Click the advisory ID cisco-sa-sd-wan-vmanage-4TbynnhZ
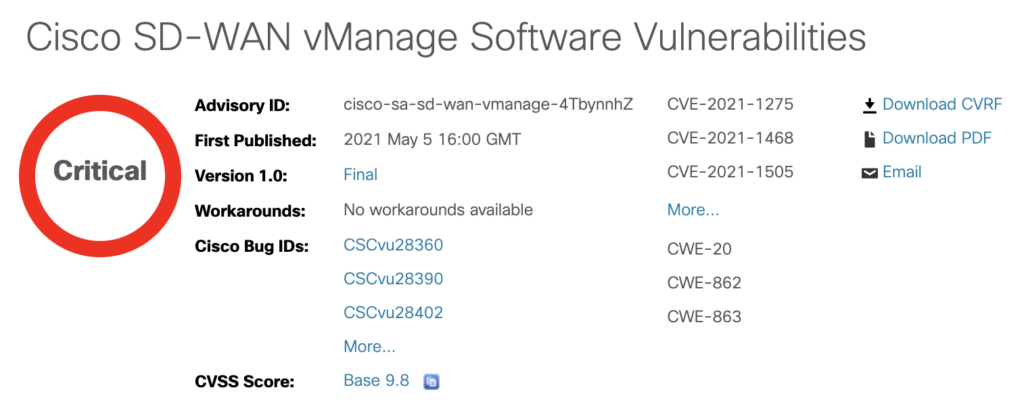This screenshot has width=1024, height=417. click(488, 104)
